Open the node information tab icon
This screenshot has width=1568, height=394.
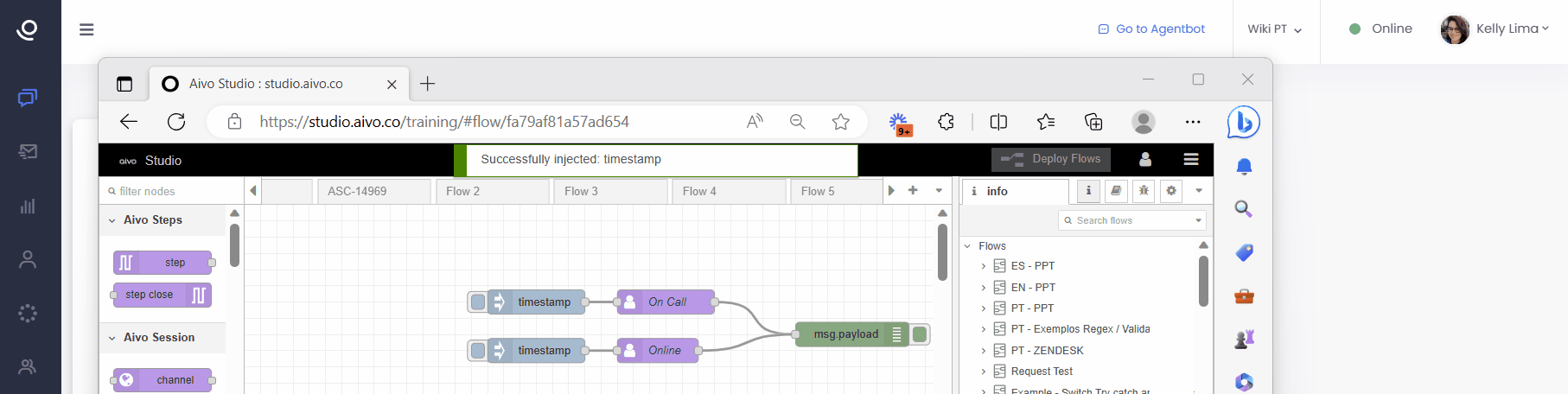(x=1088, y=191)
